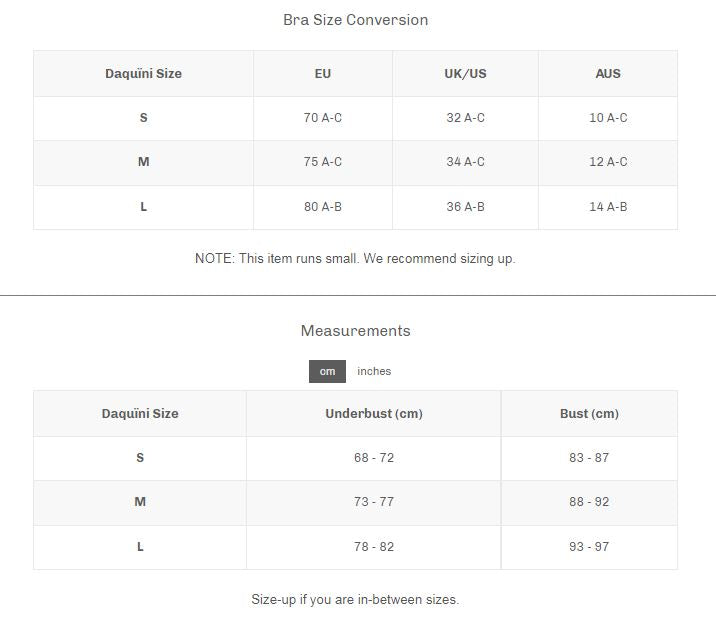Switch measurements to inches unit
716x625 pixels.
point(374,371)
